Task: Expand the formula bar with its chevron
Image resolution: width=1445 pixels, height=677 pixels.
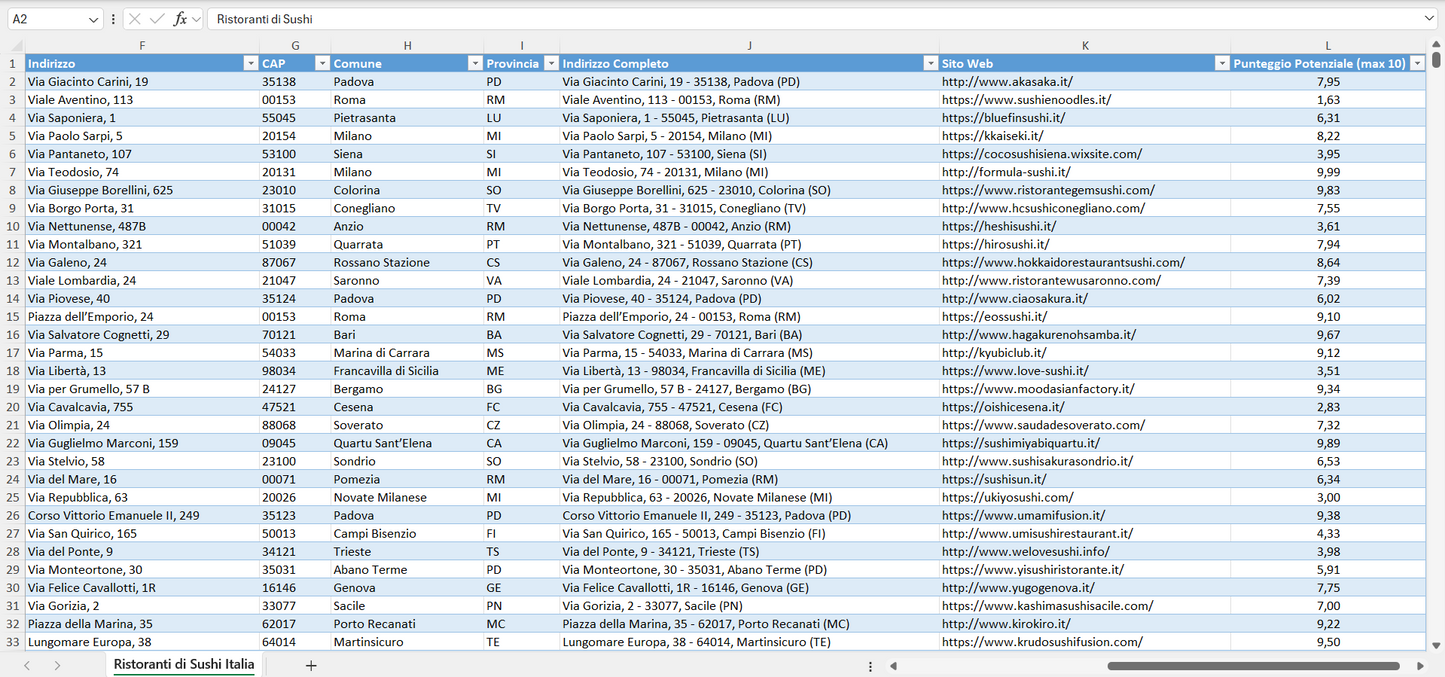Action: [x=1428, y=18]
